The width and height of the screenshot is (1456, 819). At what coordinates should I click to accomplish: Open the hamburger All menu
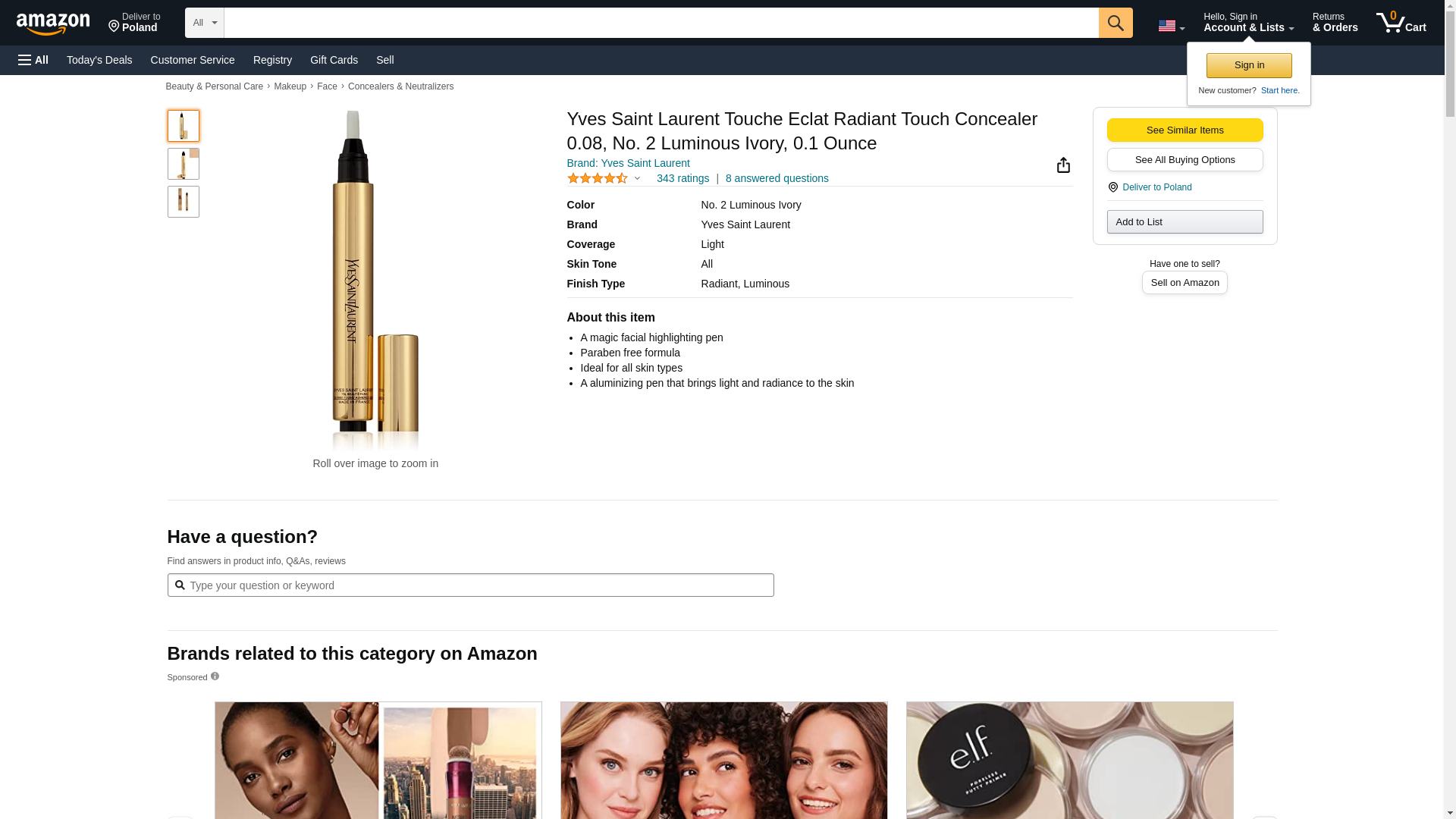(33, 60)
